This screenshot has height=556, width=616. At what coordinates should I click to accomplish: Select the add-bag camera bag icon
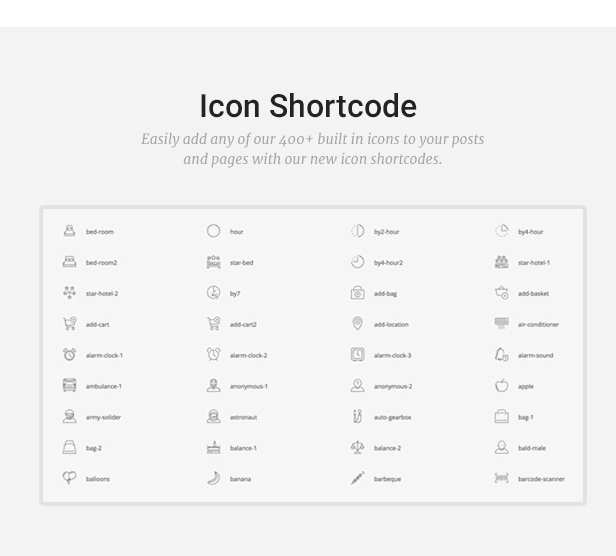point(357,293)
